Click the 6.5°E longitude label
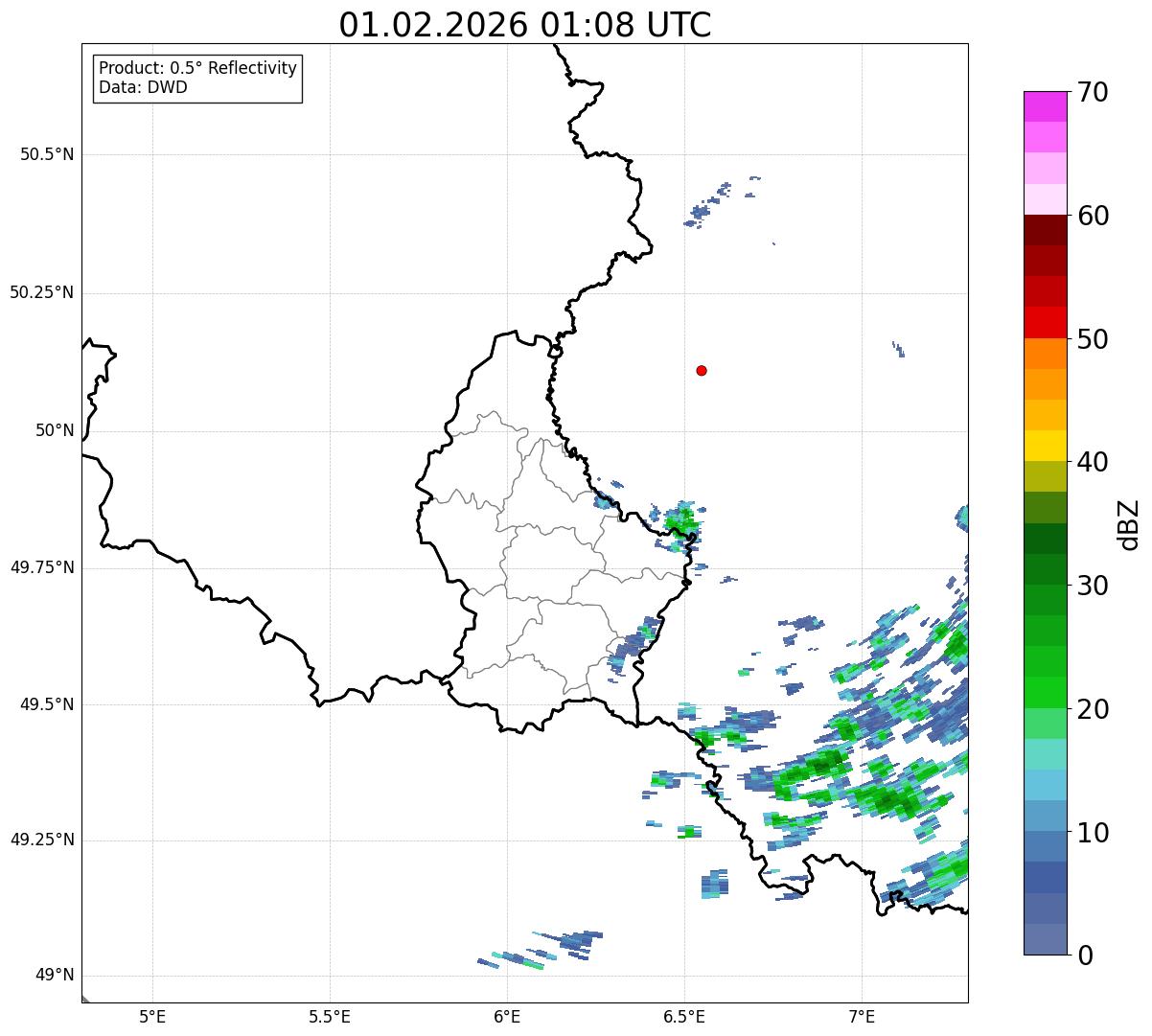 coord(684,1016)
